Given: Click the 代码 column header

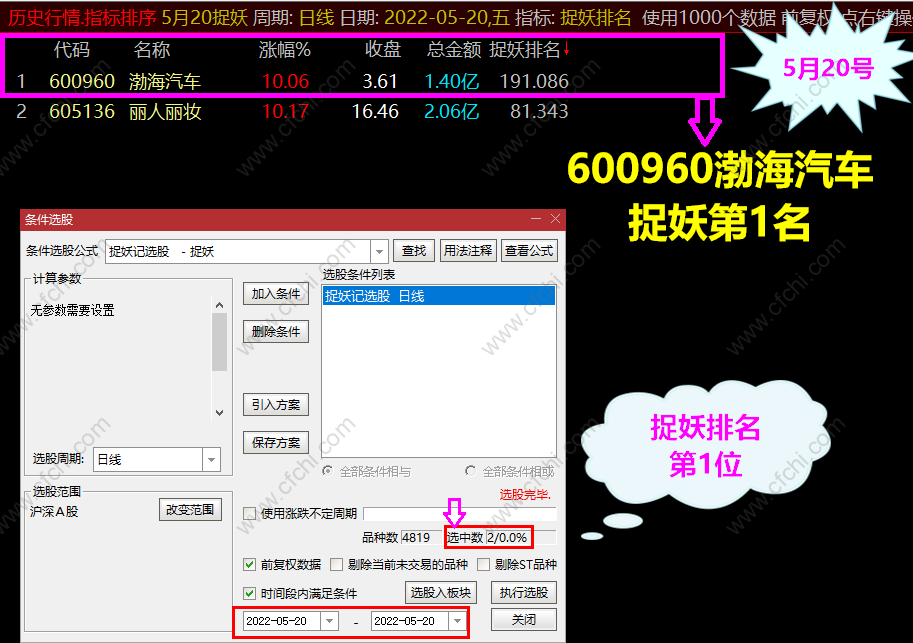Looking at the screenshot, I should 72,50.
